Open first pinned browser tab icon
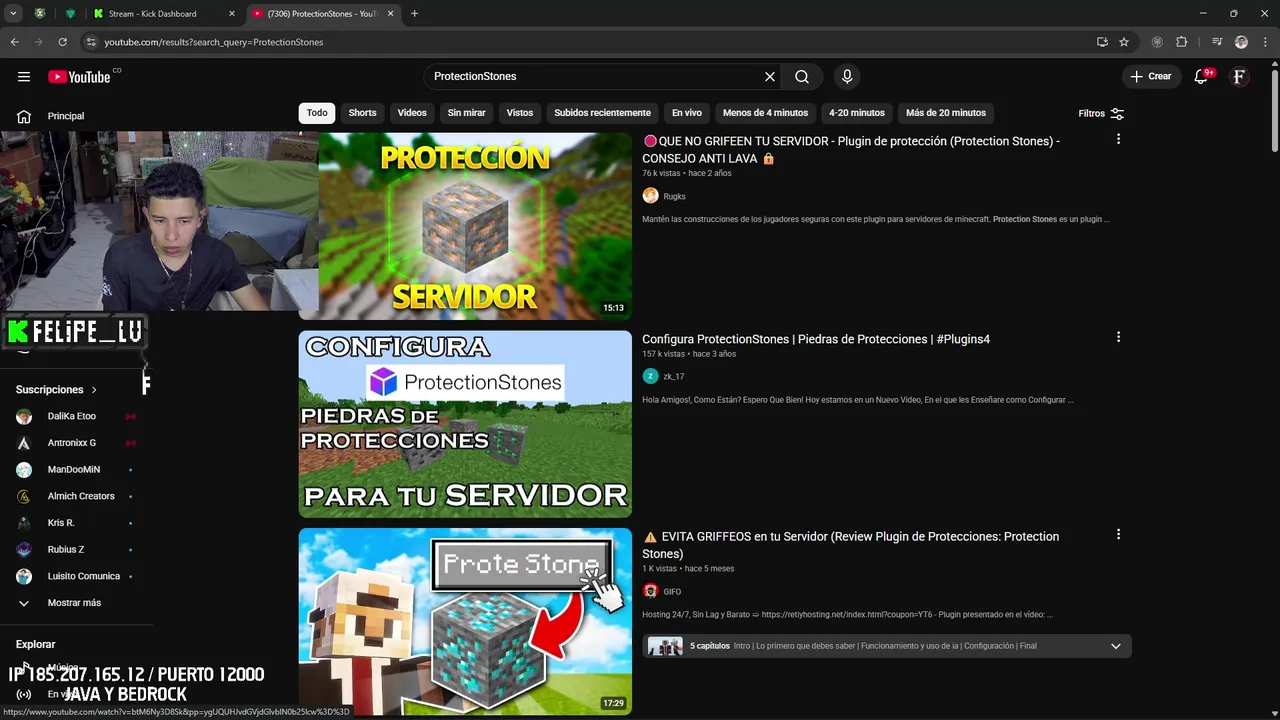This screenshot has height=720, width=1280. (40, 13)
